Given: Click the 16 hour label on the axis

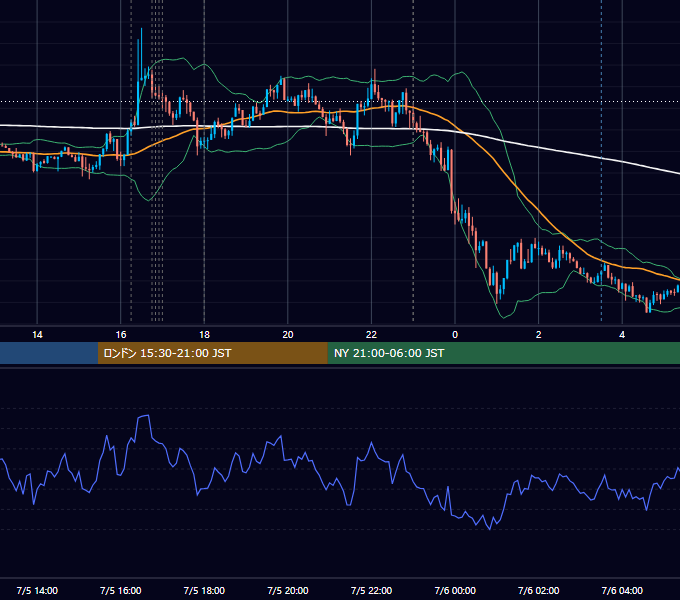Looking at the screenshot, I should [x=121, y=335].
